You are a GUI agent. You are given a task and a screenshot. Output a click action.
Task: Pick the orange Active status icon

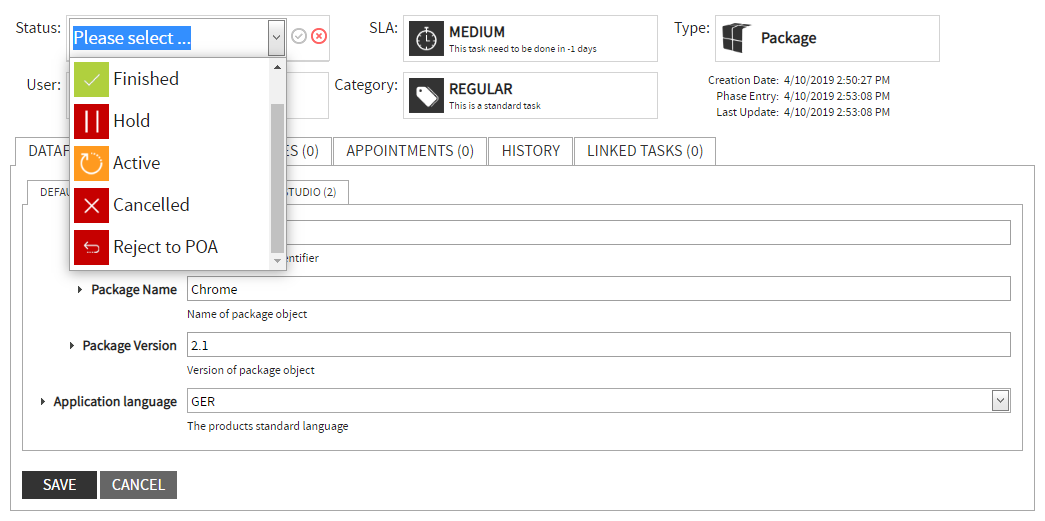pyautogui.click(x=91, y=163)
